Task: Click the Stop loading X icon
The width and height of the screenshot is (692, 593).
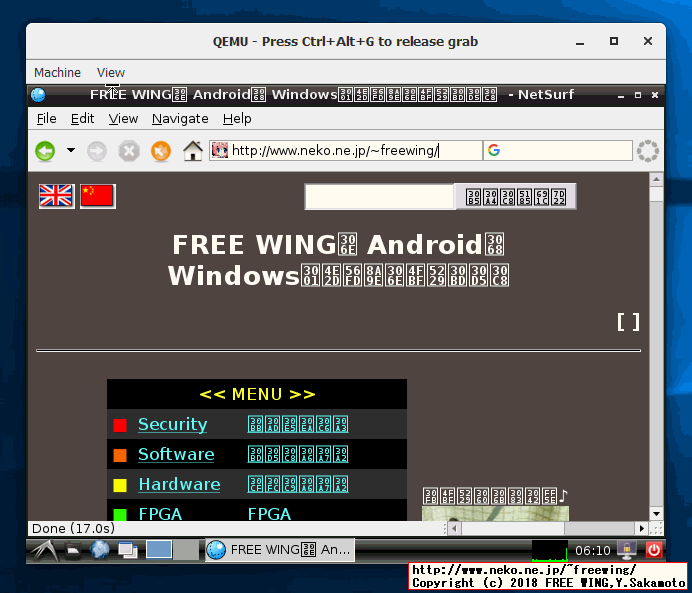Action: [x=129, y=151]
